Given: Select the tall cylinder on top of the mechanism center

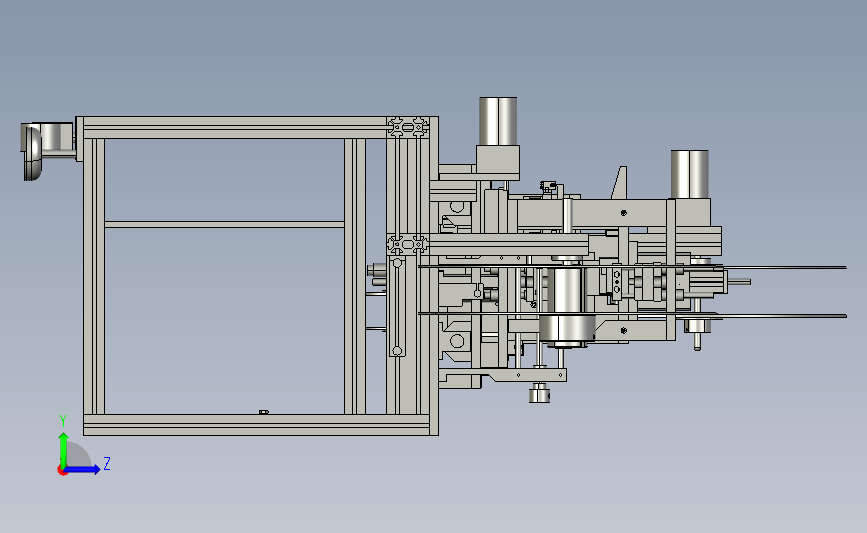Looking at the screenshot, I should [x=498, y=121].
